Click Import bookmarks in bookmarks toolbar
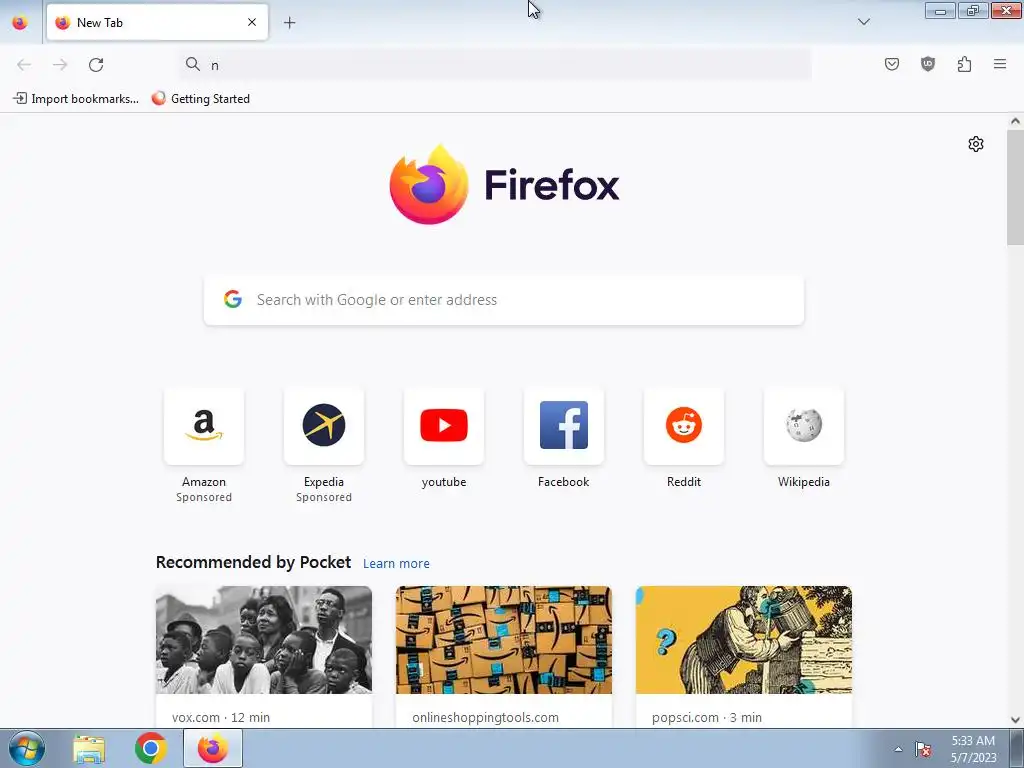Screen dimensions: 1024x768 pos(76,99)
